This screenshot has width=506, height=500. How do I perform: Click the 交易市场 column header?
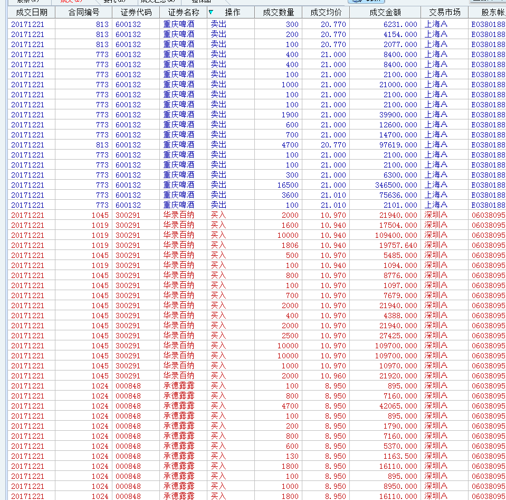445,12
